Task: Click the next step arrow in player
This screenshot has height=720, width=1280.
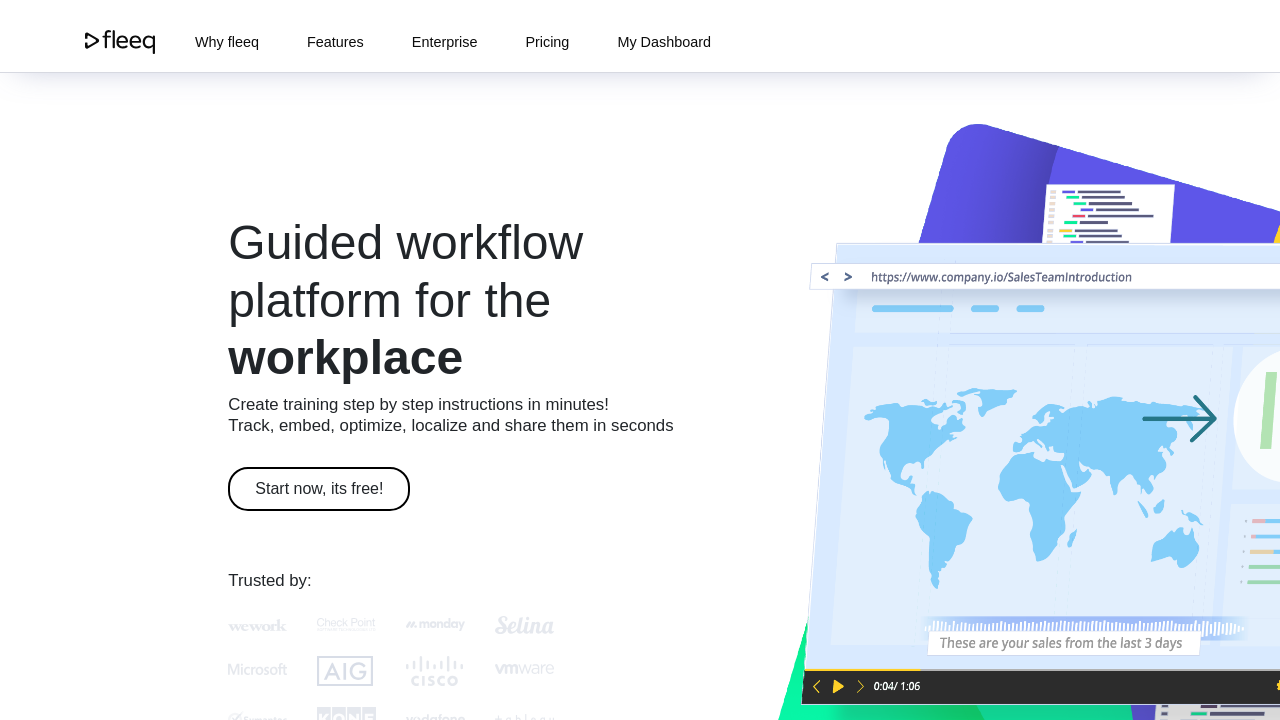Action: 860,687
